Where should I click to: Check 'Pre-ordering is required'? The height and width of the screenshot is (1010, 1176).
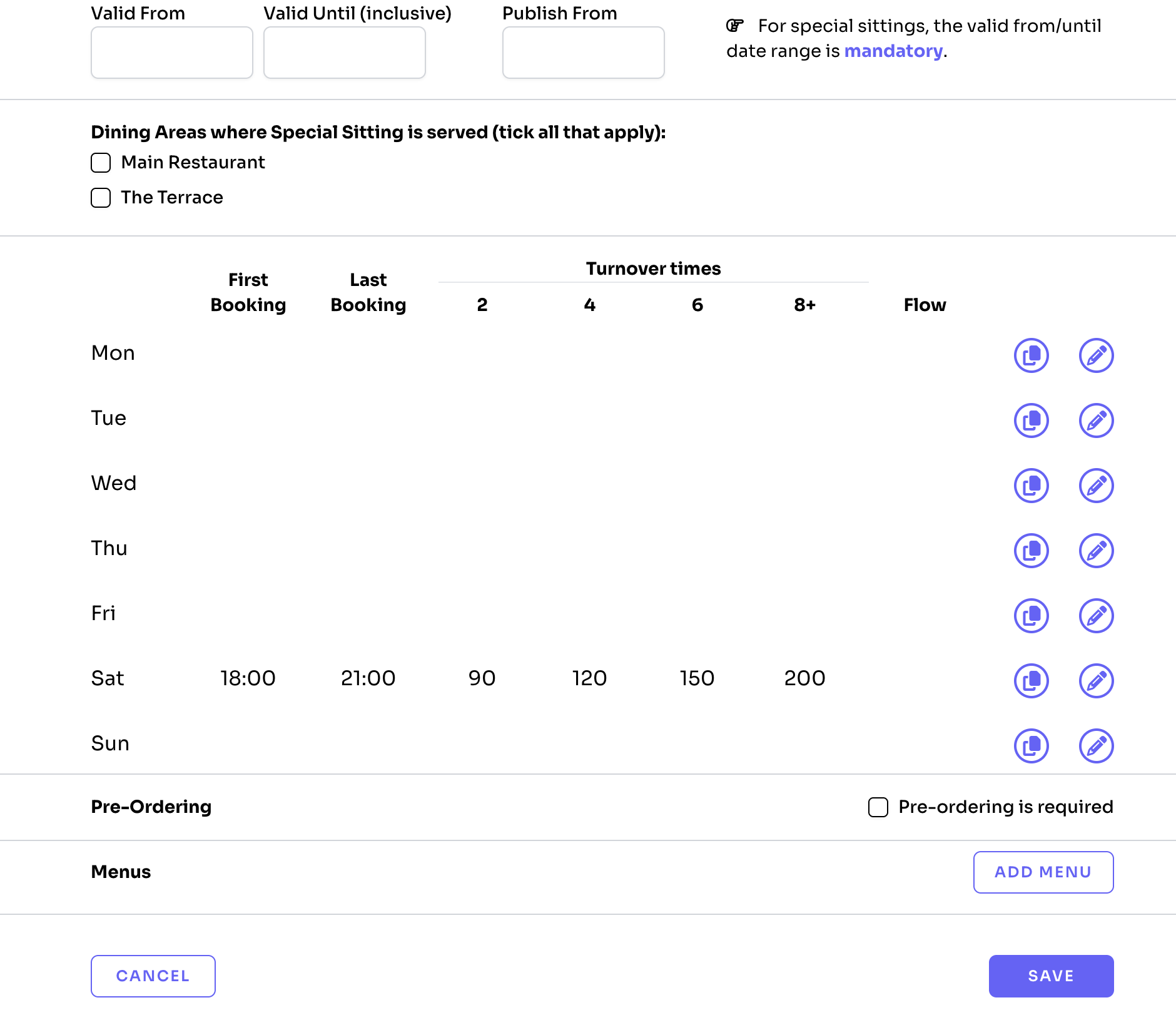[x=878, y=807]
